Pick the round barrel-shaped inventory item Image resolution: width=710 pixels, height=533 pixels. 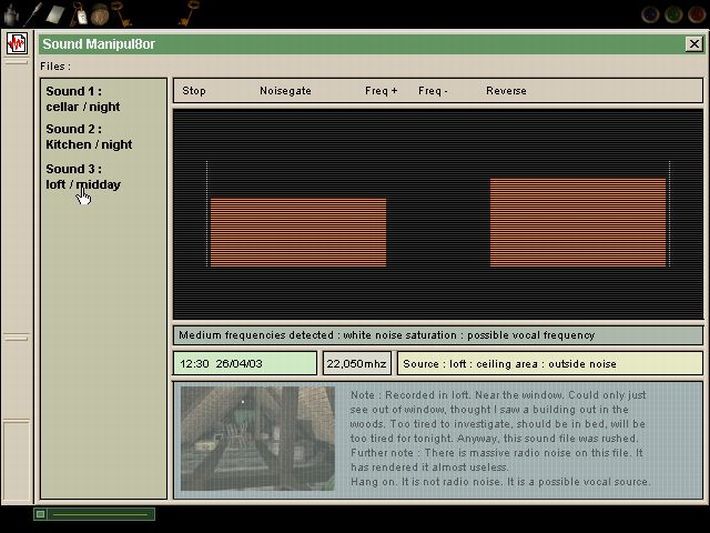(100, 14)
